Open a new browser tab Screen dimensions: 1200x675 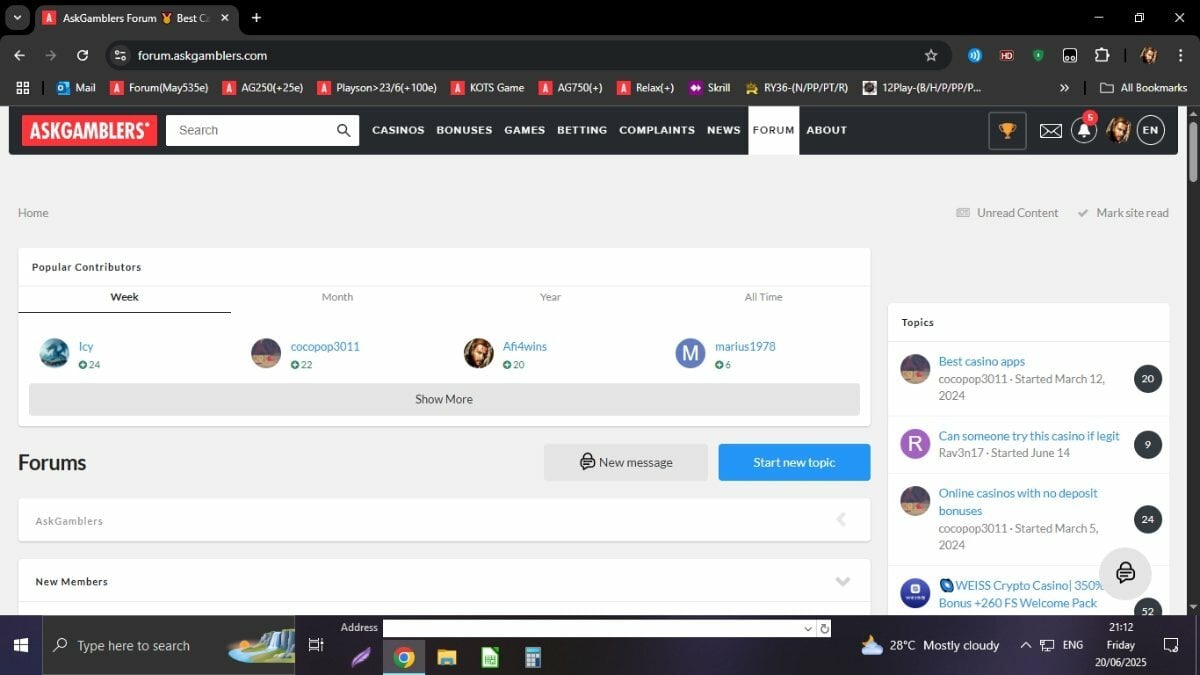tap(256, 17)
